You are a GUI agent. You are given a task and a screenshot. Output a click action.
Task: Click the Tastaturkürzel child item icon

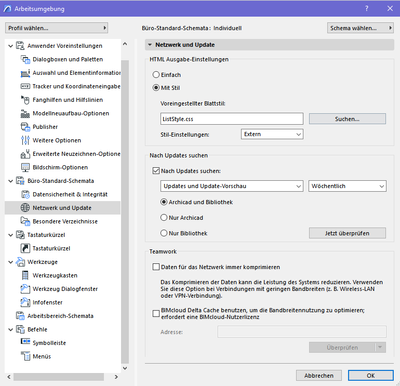25,248
